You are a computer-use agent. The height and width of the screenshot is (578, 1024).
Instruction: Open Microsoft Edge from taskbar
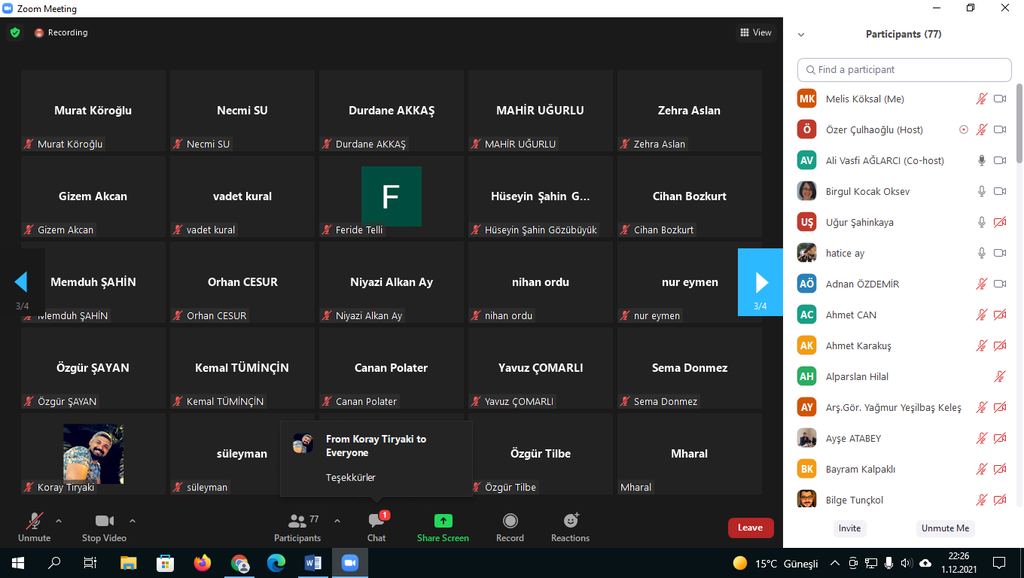point(276,563)
